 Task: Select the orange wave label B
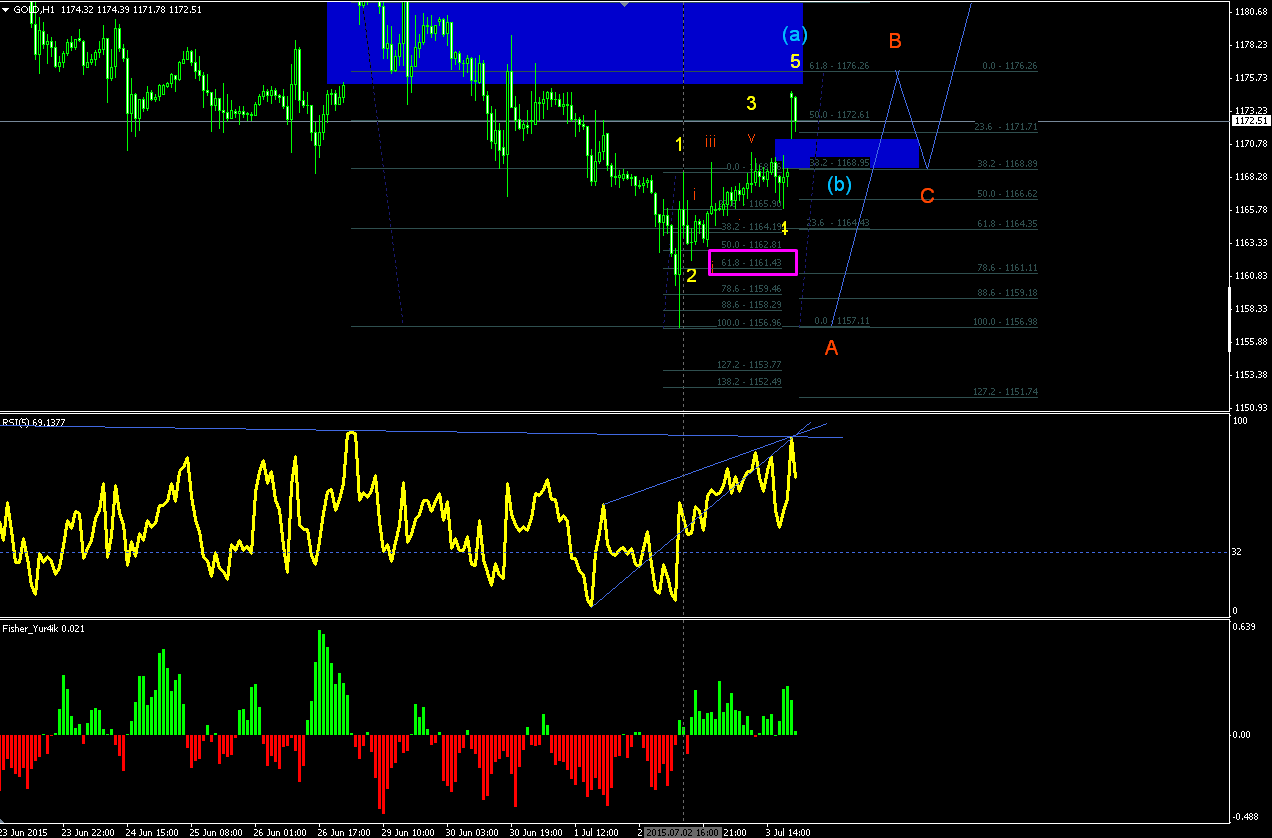(x=896, y=41)
